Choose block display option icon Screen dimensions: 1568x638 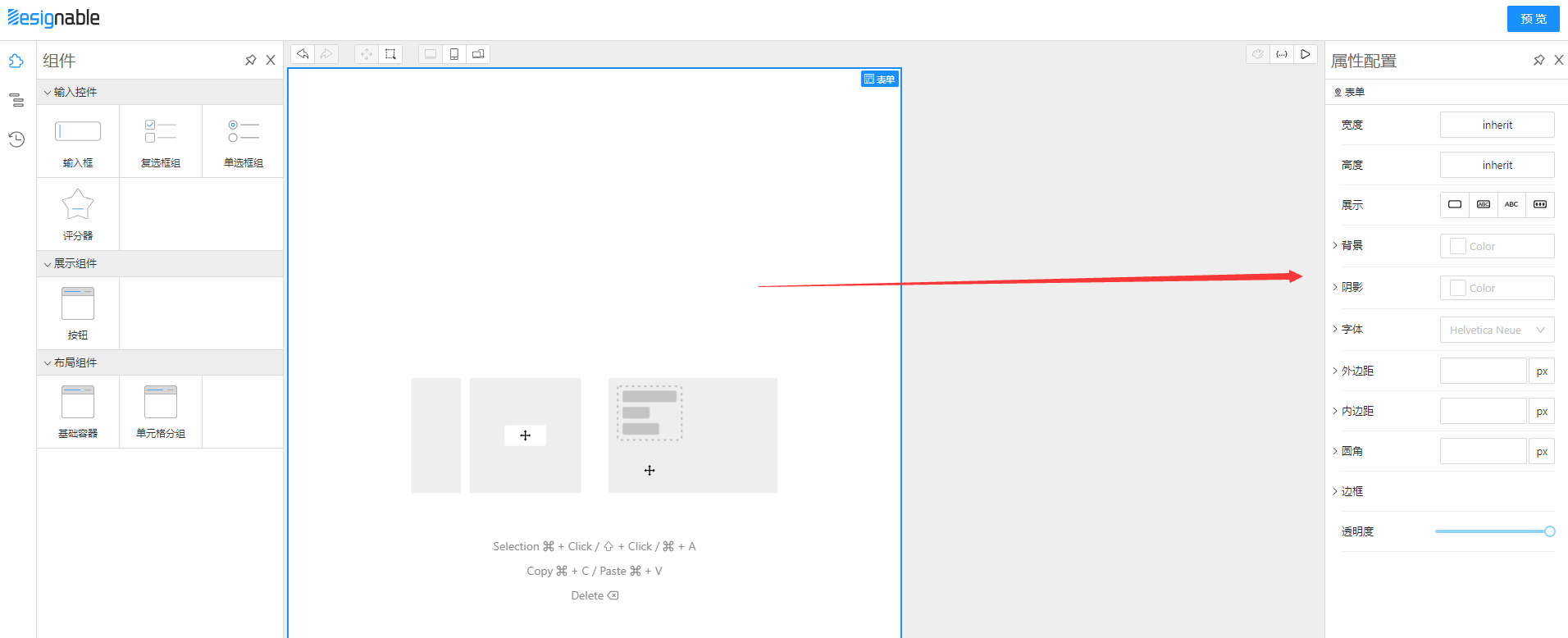click(x=1455, y=204)
